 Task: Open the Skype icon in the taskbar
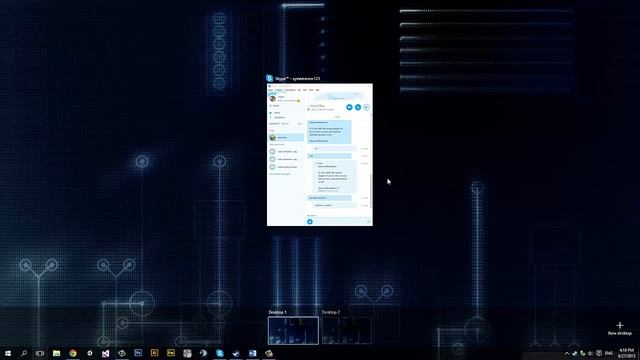tap(220, 353)
